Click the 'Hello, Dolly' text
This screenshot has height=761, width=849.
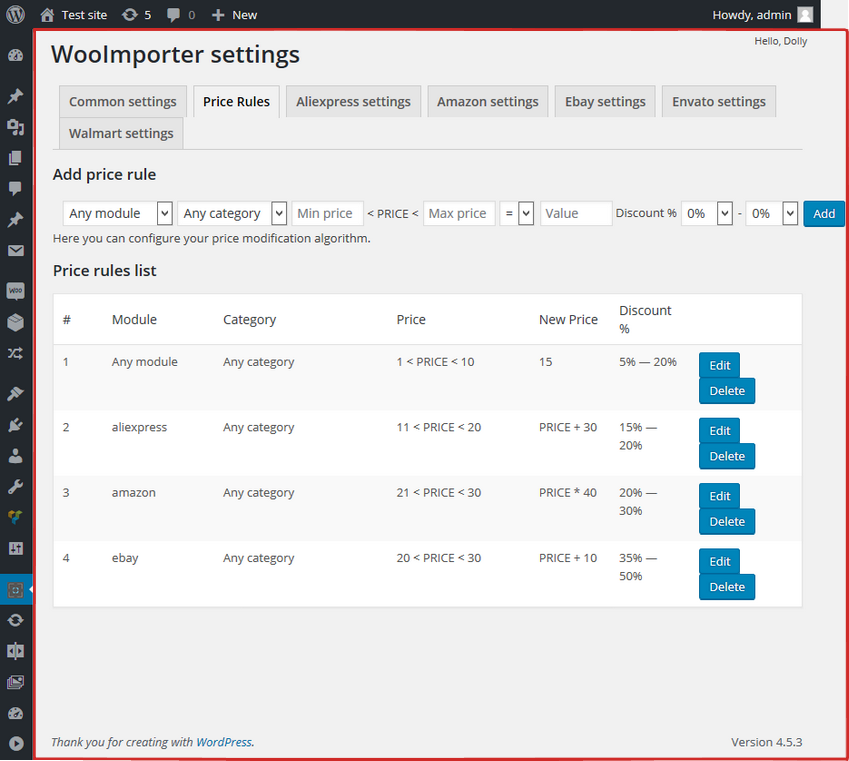coord(781,41)
